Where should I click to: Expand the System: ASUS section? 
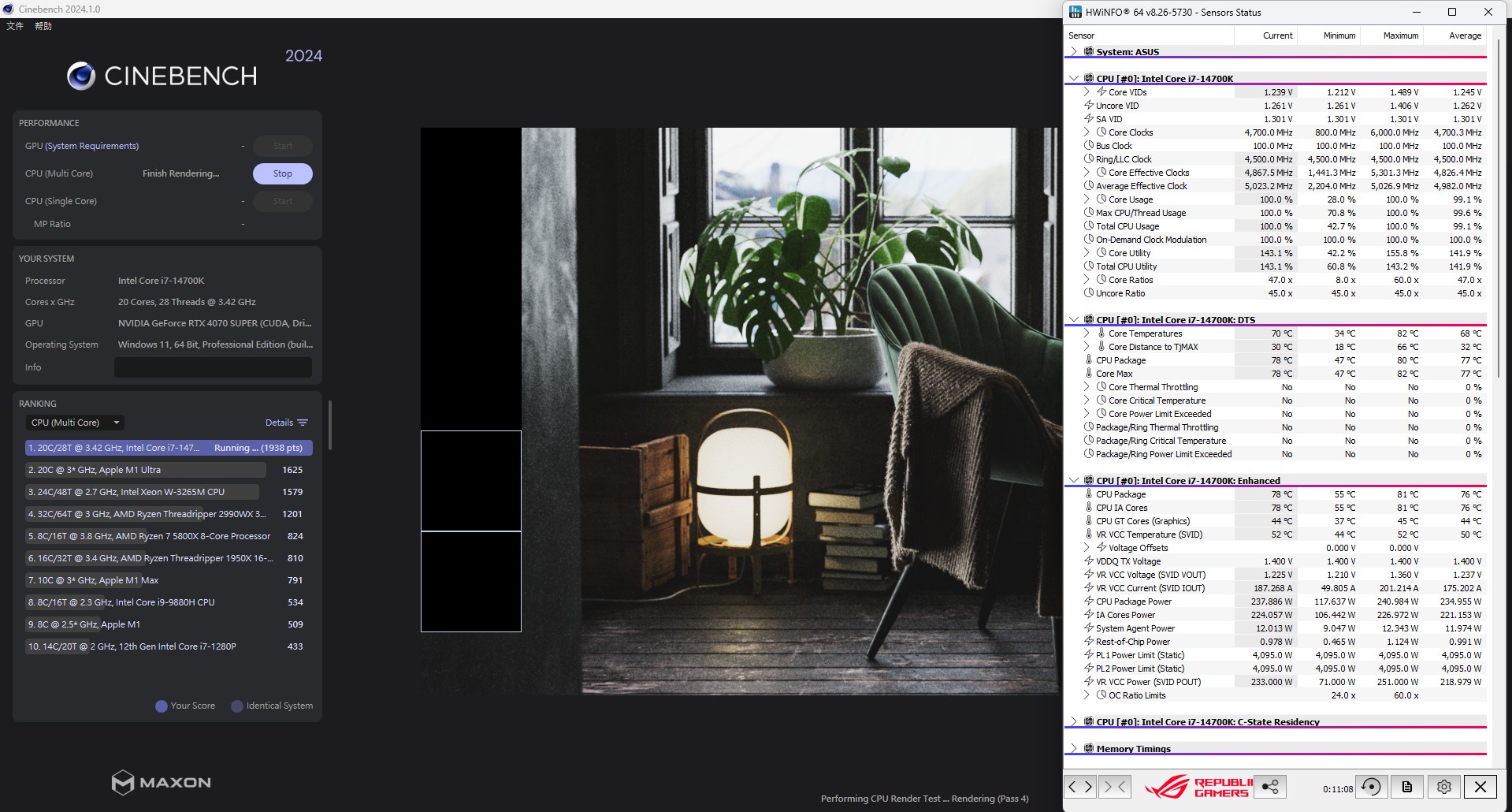click(x=1074, y=51)
